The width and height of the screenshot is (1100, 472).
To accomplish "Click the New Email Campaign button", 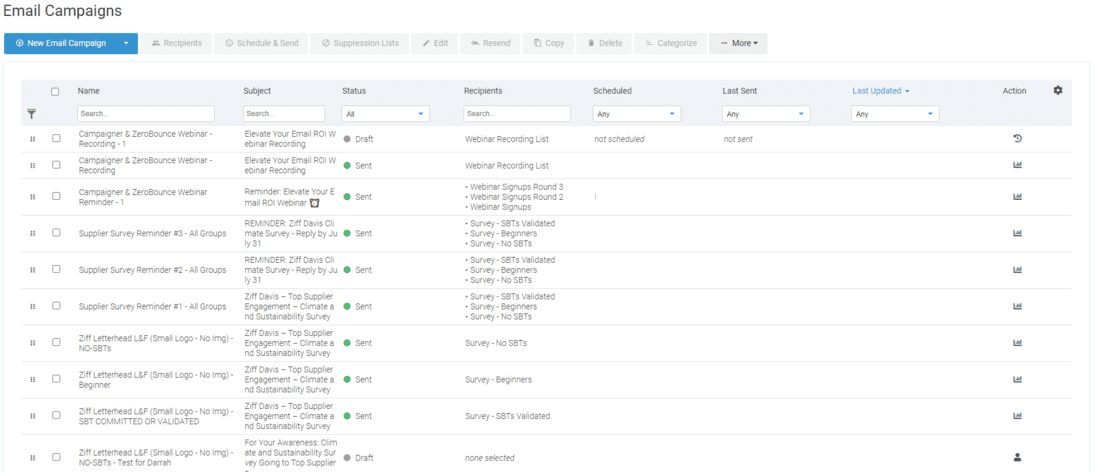I will (60, 43).
